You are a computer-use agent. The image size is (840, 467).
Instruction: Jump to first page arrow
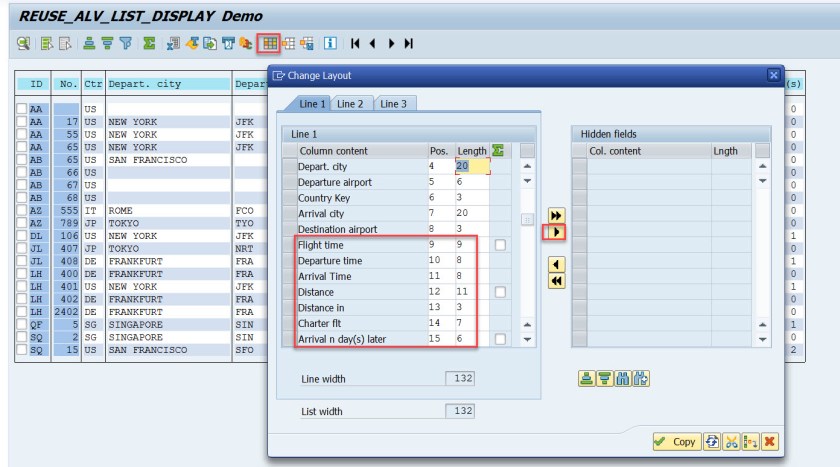click(x=355, y=43)
